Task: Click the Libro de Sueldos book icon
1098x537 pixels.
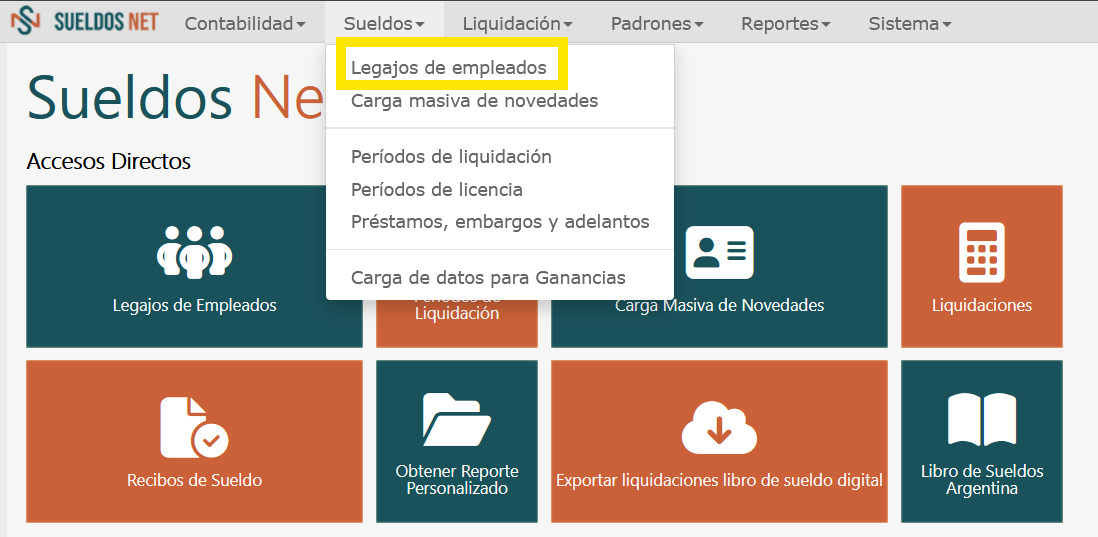Action: 981,419
